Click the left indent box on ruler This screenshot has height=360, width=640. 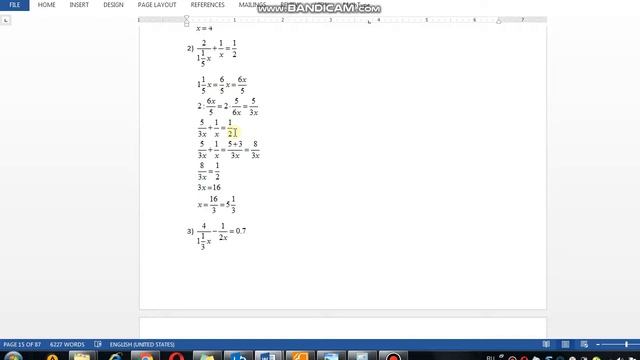tap(187, 24)
